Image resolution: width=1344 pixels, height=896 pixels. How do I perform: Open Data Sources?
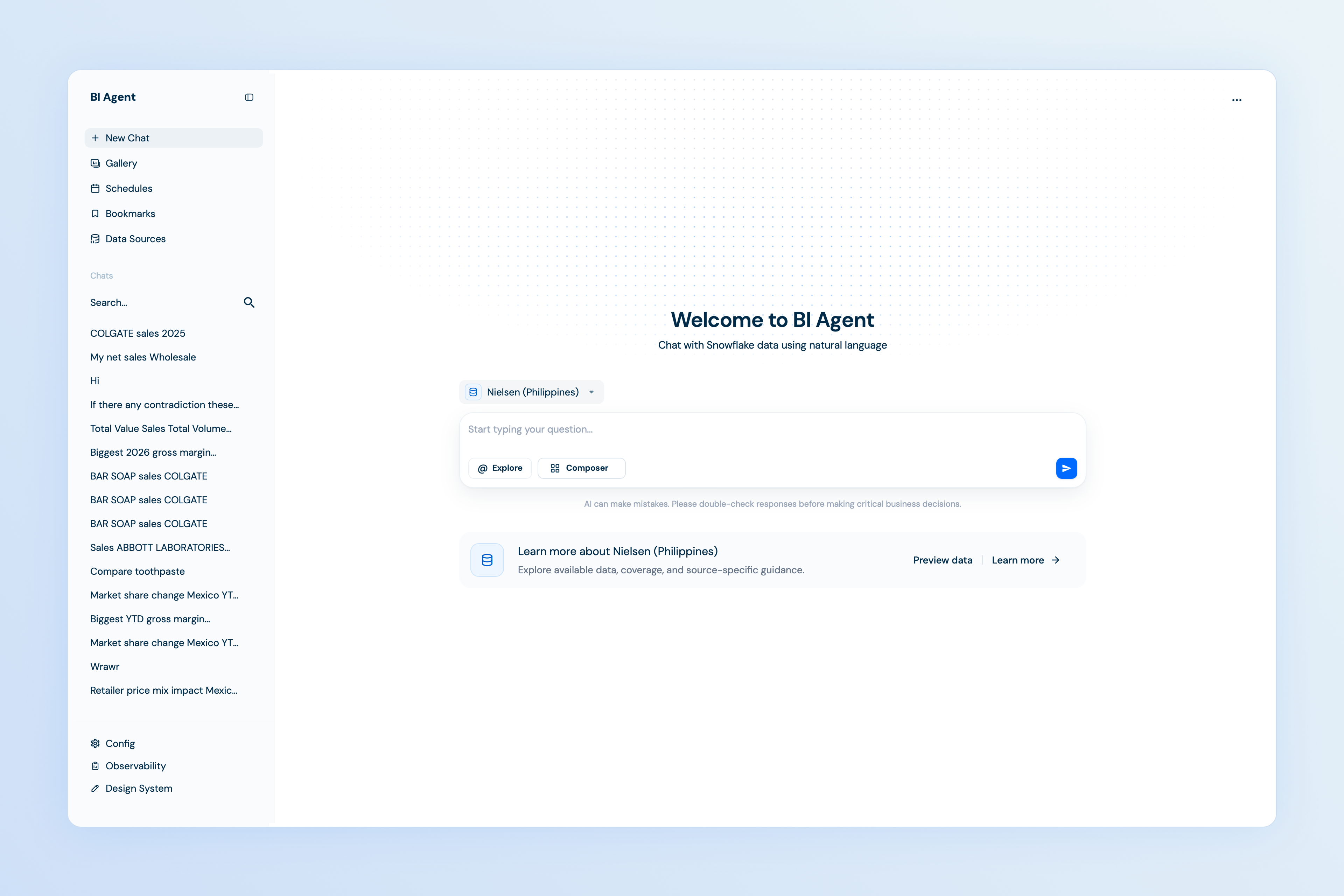[174, 239]
